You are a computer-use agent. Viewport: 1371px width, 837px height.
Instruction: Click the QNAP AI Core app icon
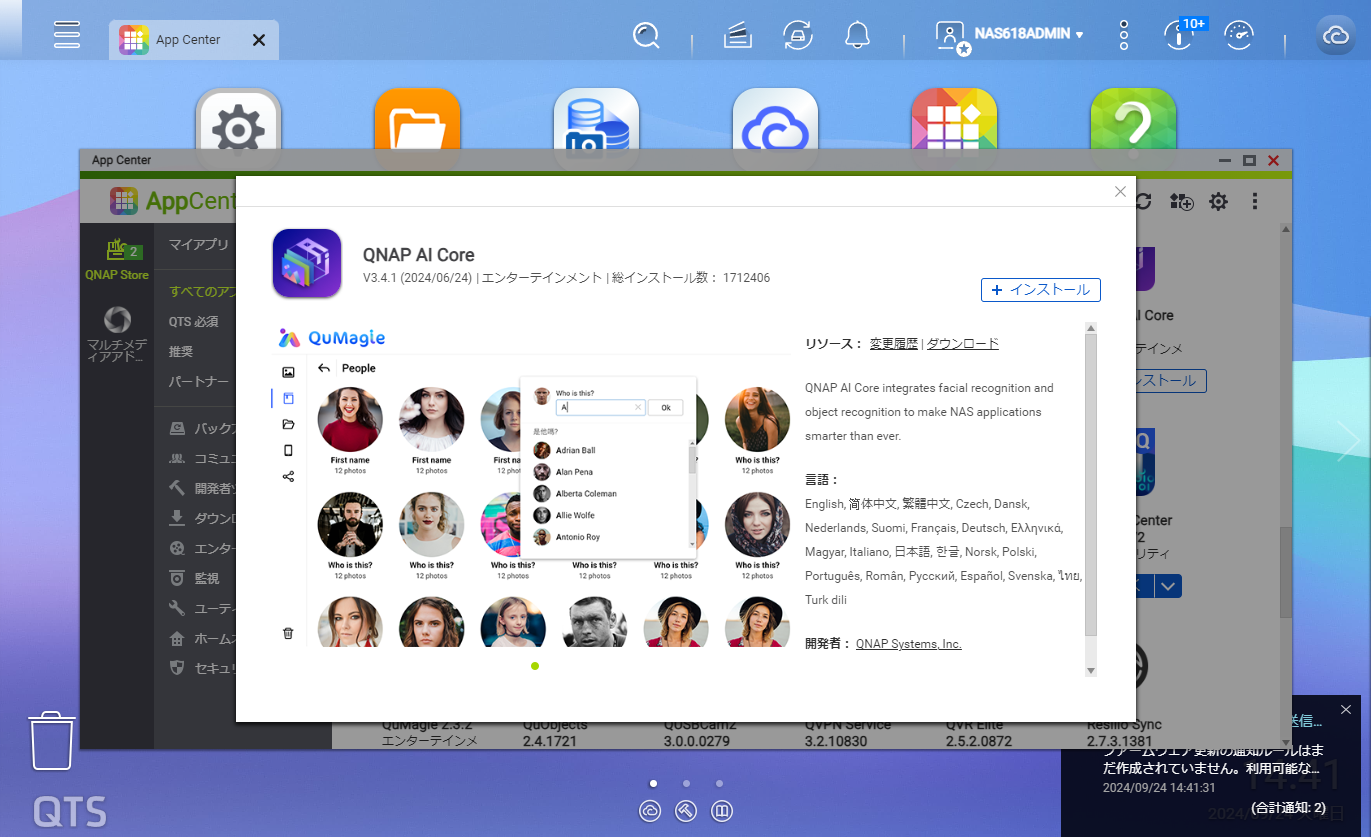coord(307,263)
